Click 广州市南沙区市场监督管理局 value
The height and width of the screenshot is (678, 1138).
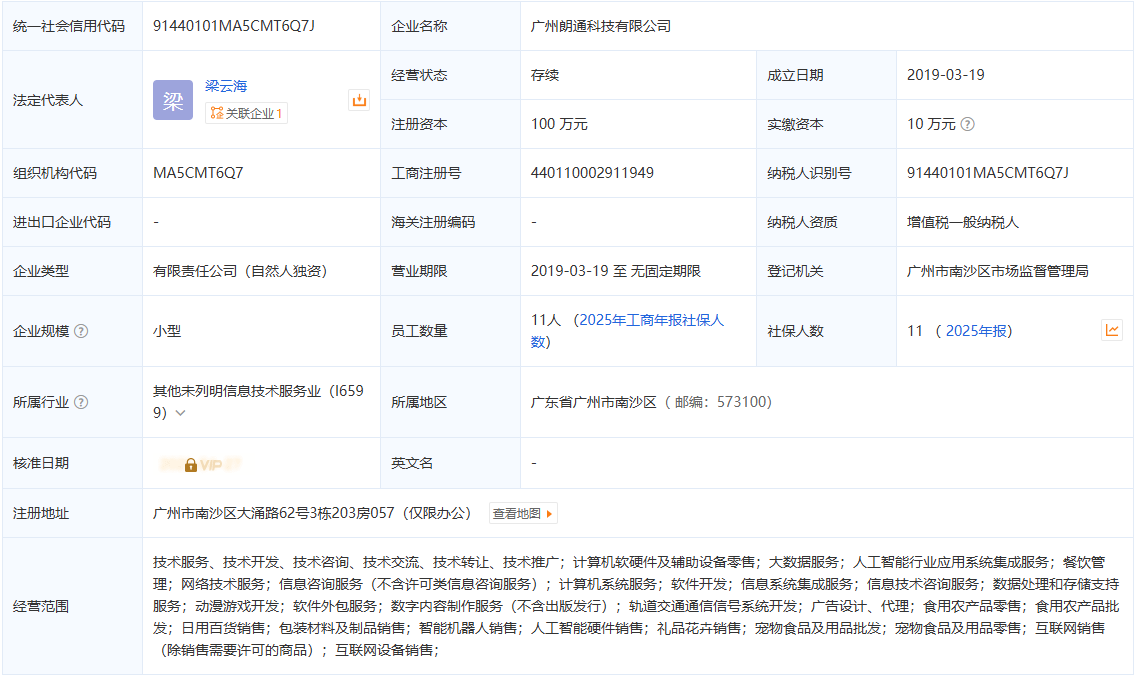pos(998,271)
